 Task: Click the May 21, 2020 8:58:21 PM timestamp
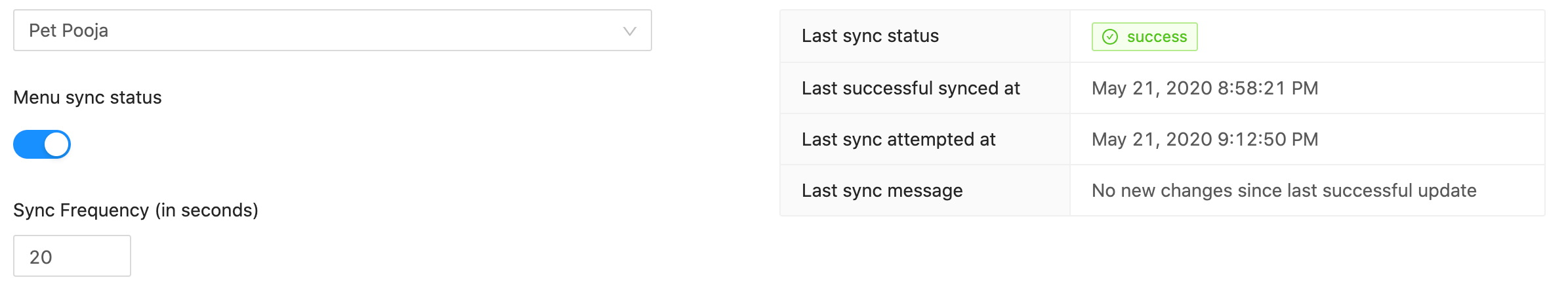pyautogui.click(x=1205, y=88)
